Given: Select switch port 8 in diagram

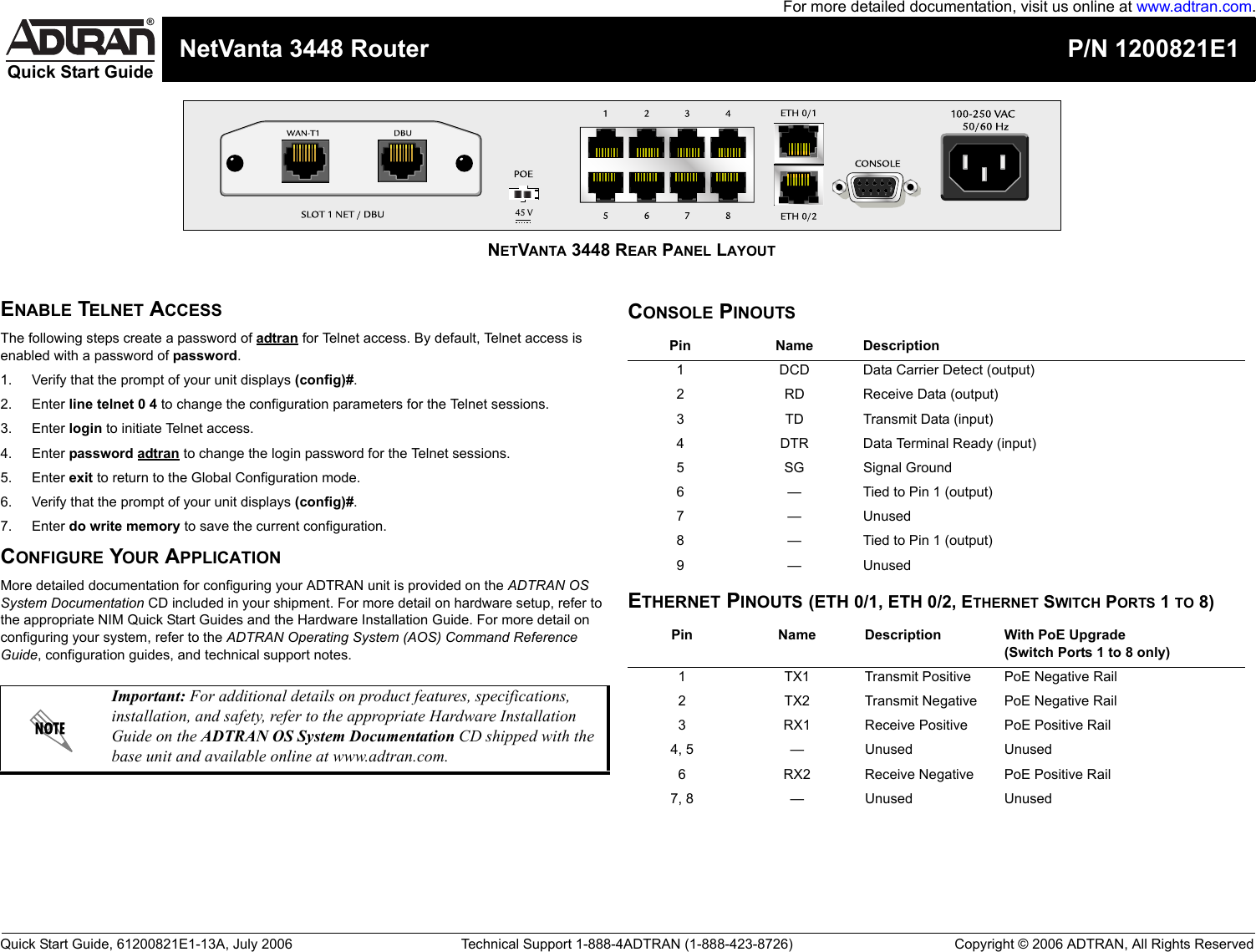Looking at the screenshot, I should click(728, 185).
